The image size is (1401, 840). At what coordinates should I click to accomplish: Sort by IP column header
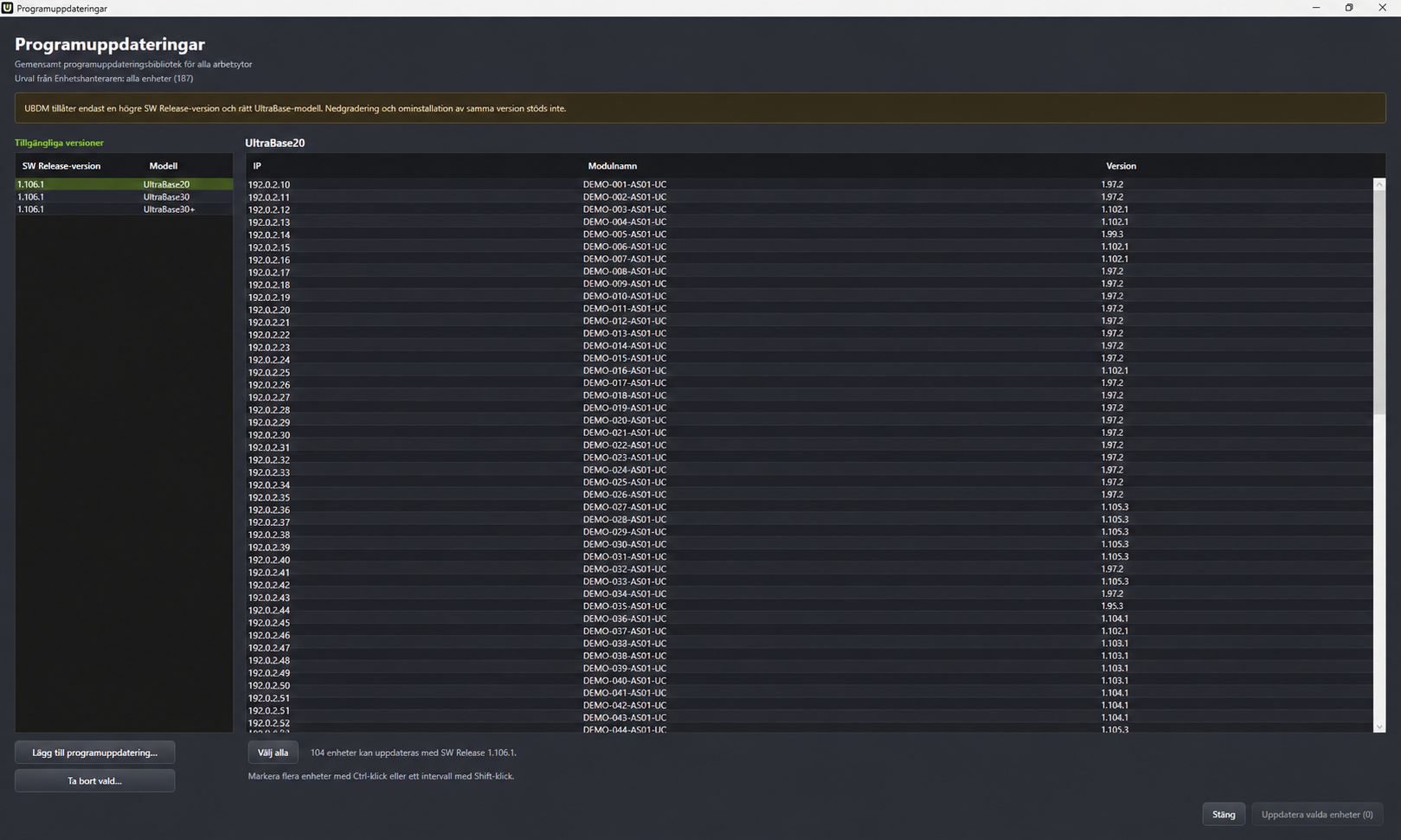pyautogui.click(x=257, y=166)
